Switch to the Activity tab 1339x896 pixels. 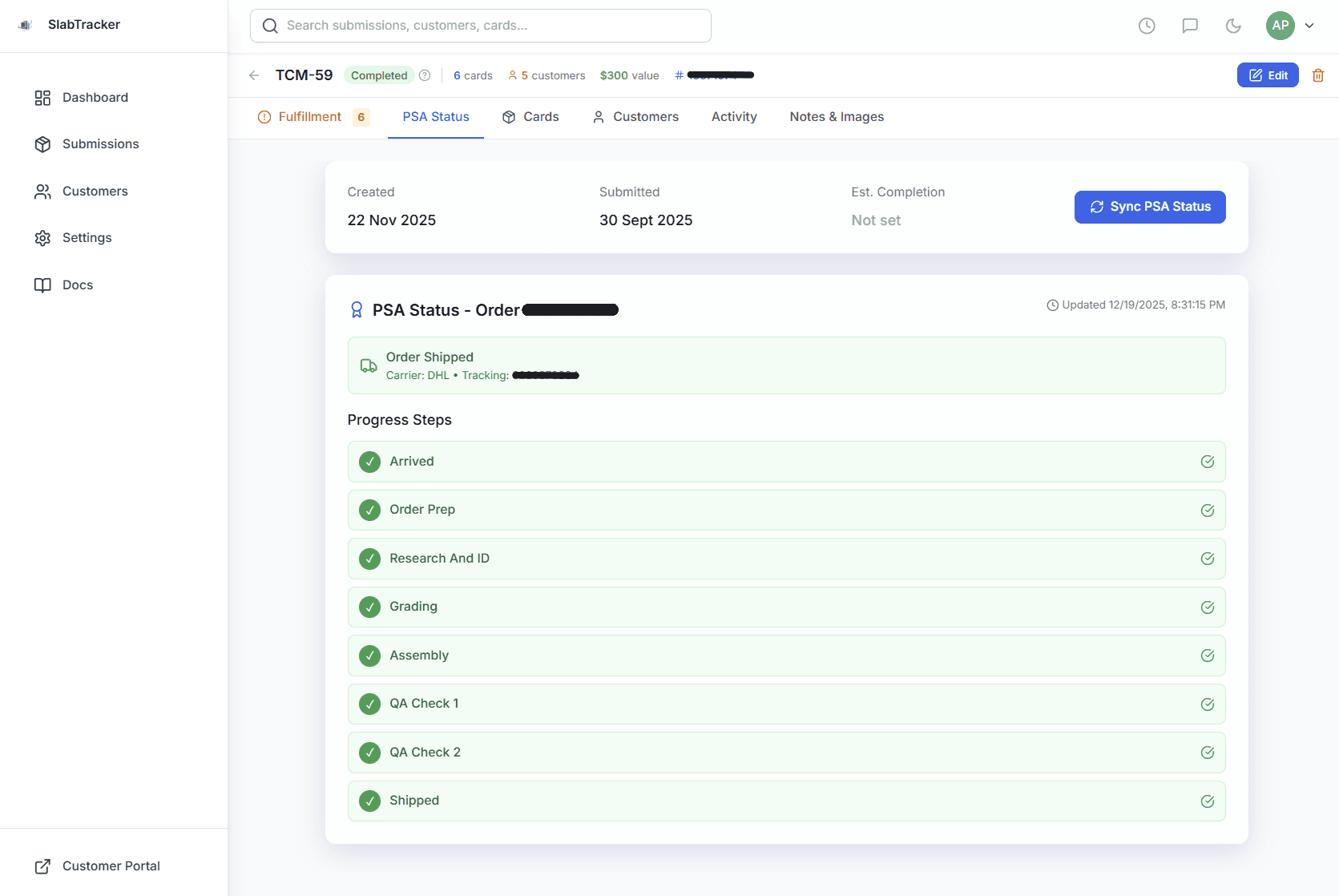tap(733, 116)
